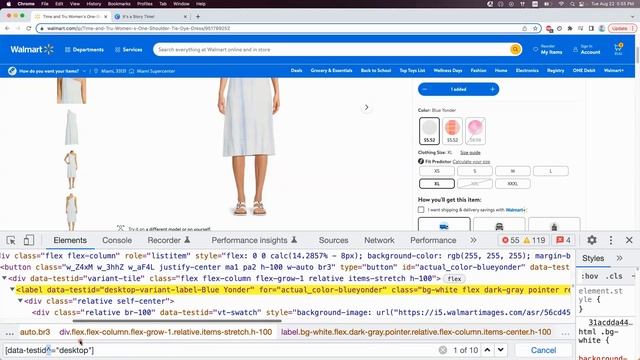Select the shipping option truck icon
640x360 pixels.
click(x=444, y=224)
